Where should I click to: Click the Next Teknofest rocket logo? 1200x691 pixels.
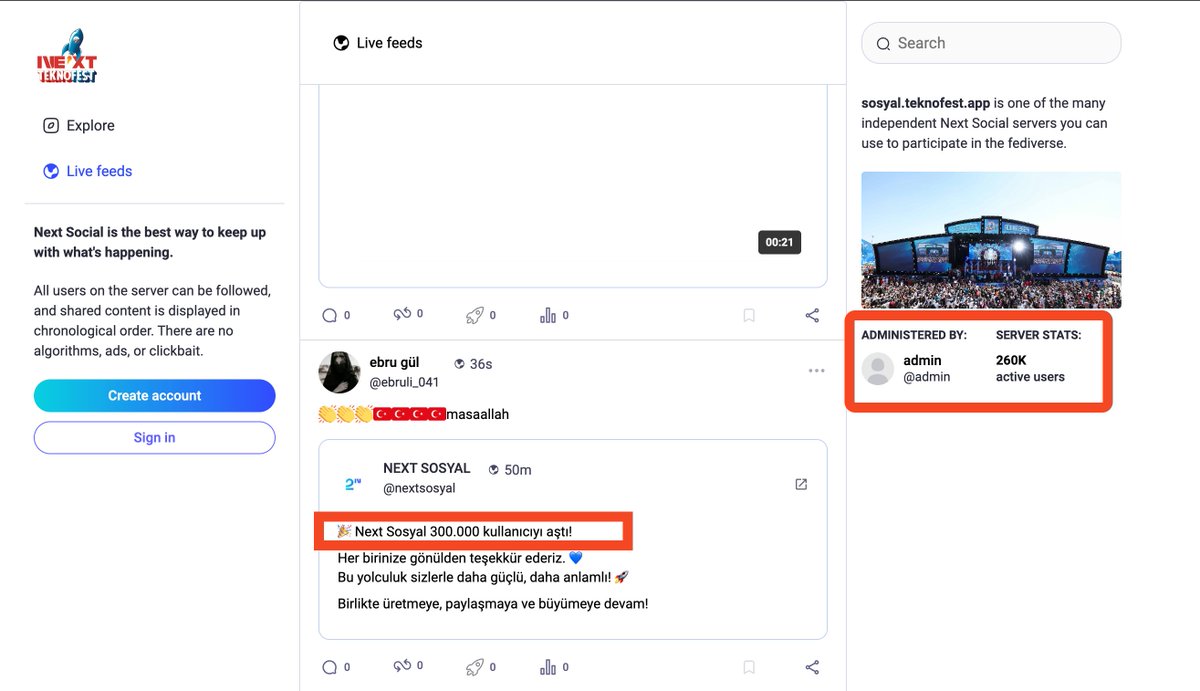point(66,57)
